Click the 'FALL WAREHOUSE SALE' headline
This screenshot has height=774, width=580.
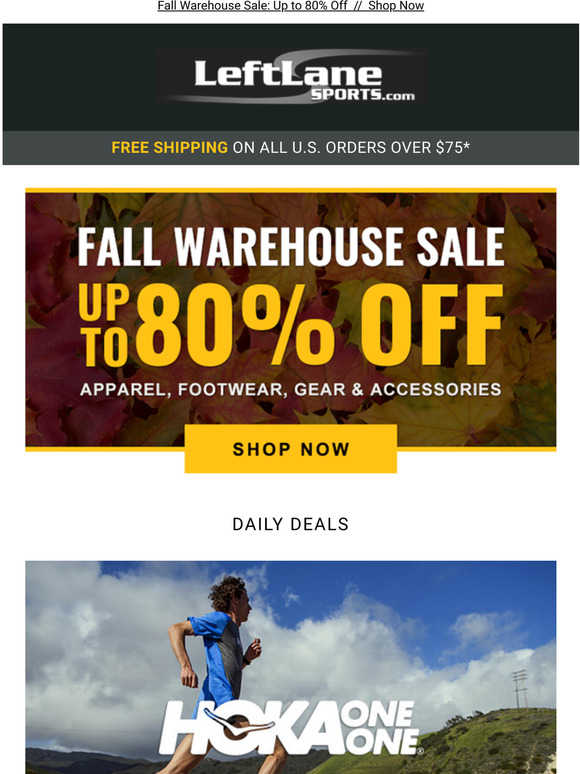coord(291,247)
